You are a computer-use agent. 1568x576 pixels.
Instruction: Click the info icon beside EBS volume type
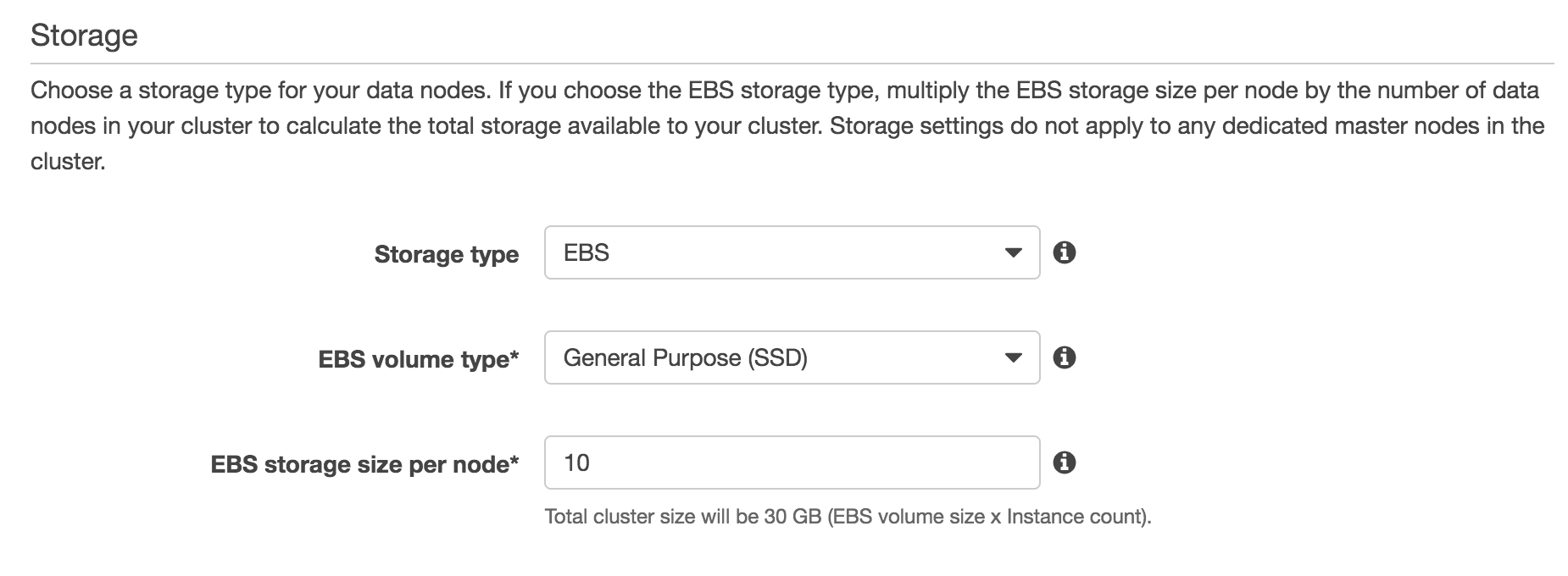pyautogui.click(x=1064, y=357)
